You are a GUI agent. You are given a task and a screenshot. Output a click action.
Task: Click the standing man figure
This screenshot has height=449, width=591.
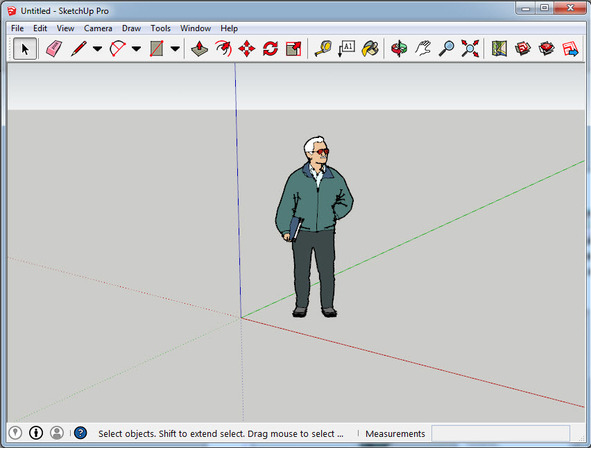coord(314,227)
